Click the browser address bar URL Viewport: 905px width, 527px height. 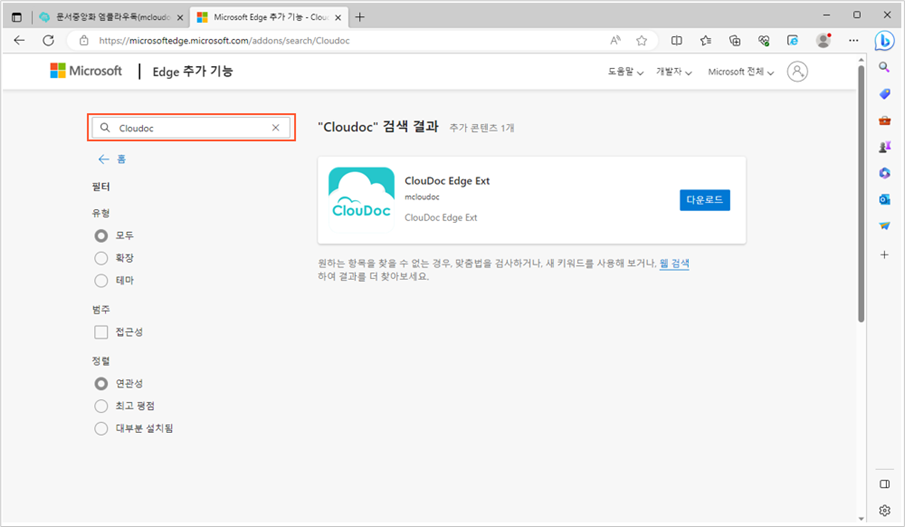224,40
